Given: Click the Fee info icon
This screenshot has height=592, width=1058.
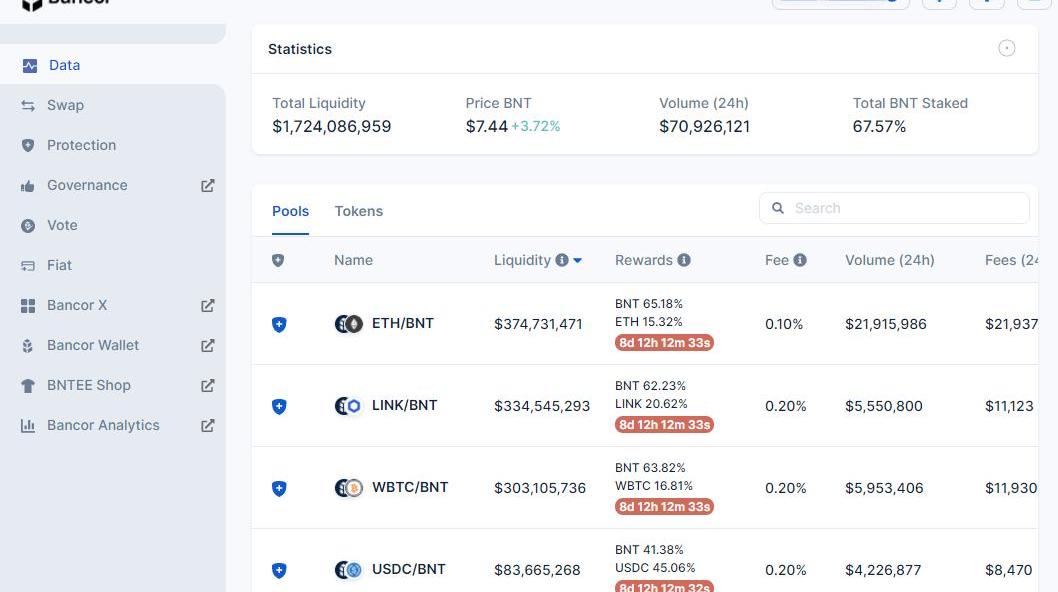Looking at the screenshot, I should point(800,260).
